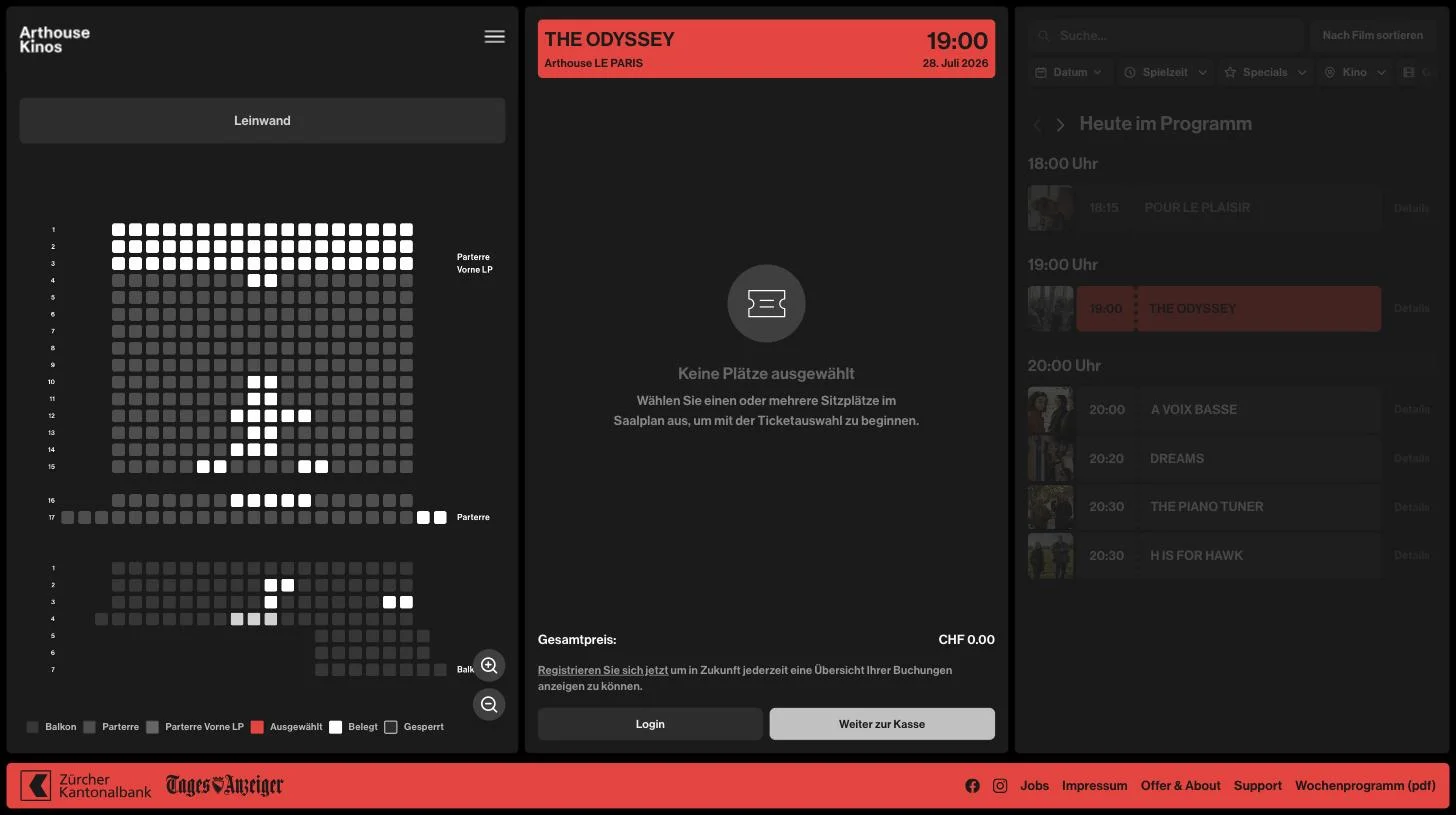Expand the Kino filter dropdown
This screenshot has height=815, width=1456.
[1356, 72]
